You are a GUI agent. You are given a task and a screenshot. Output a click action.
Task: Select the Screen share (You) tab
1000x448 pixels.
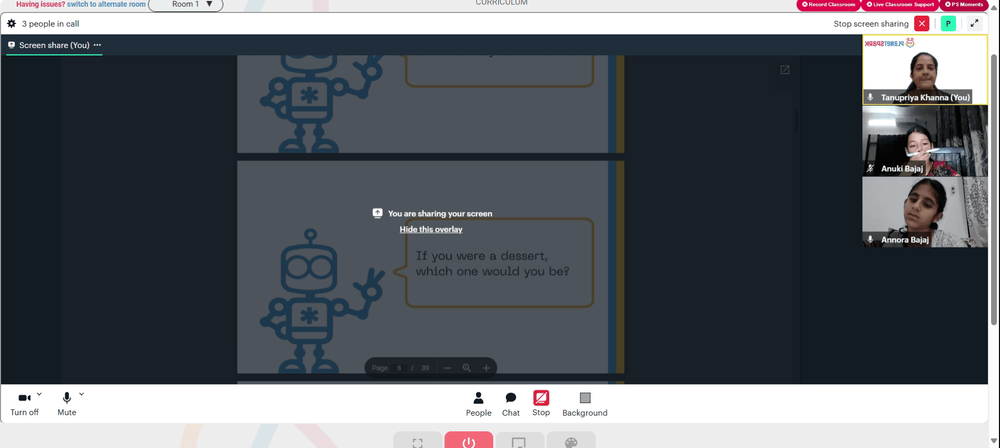[x=54, y=45]
